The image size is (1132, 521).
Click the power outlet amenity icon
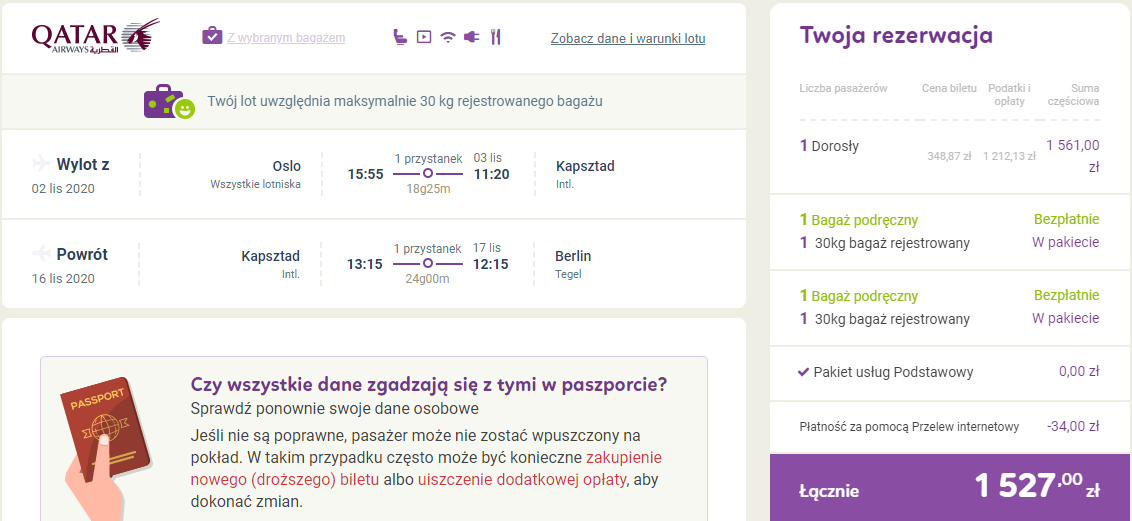pos(471,37)
